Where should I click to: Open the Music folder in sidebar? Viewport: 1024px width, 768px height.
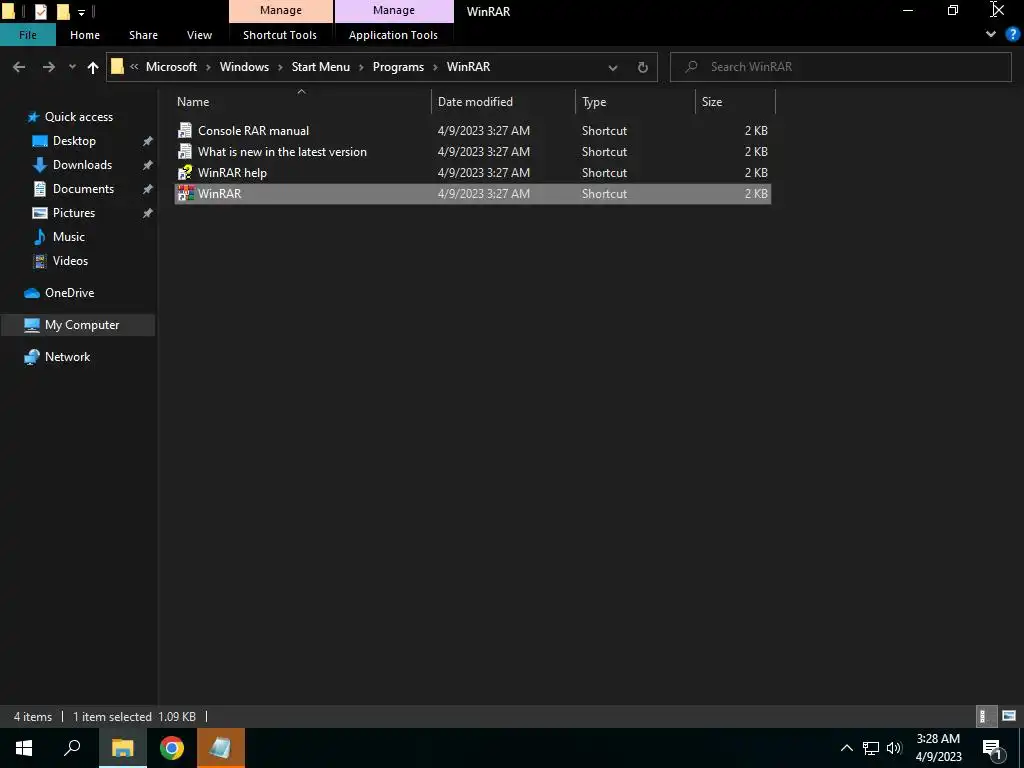click(69, 236)
